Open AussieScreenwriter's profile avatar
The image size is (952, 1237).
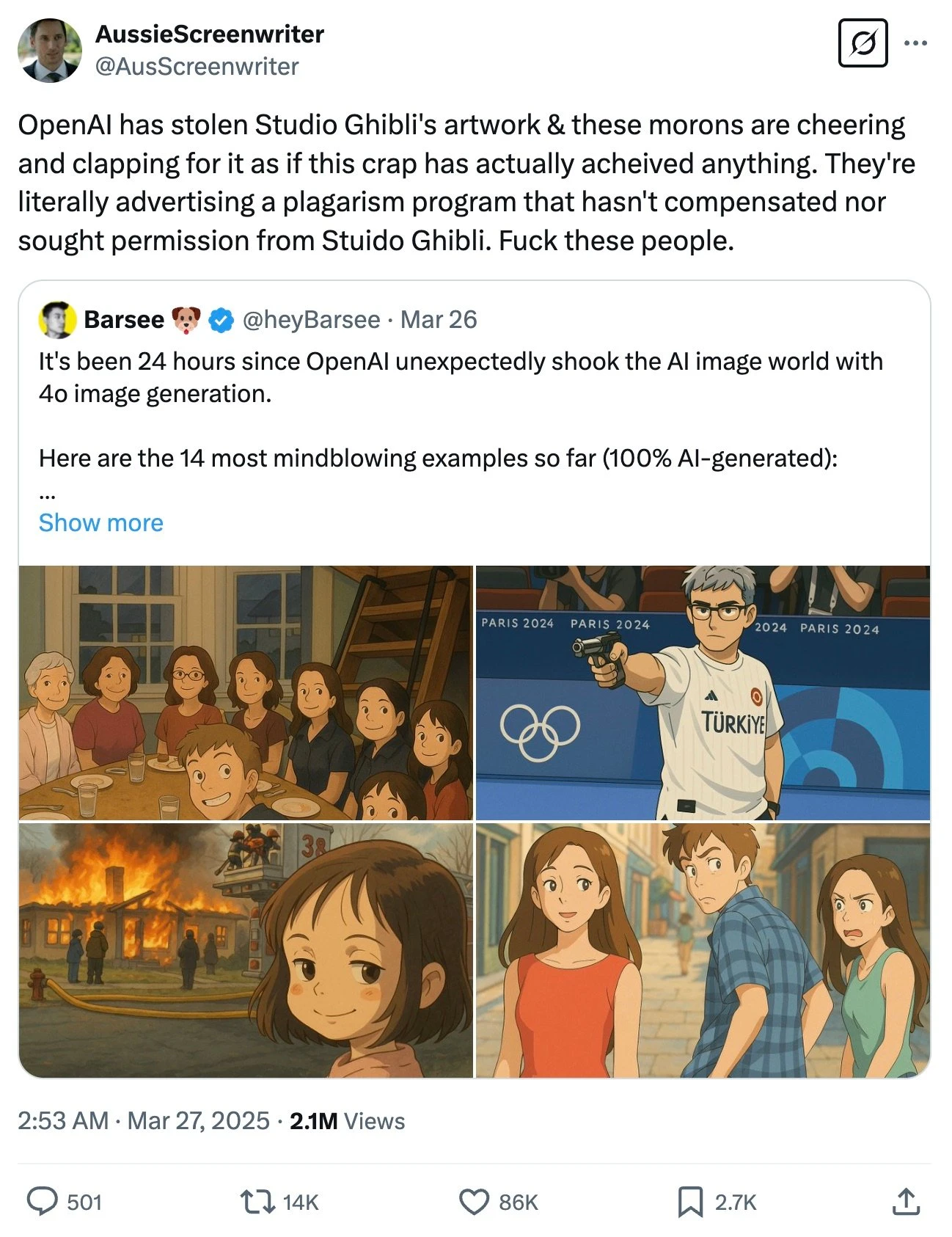click(50, 51)
